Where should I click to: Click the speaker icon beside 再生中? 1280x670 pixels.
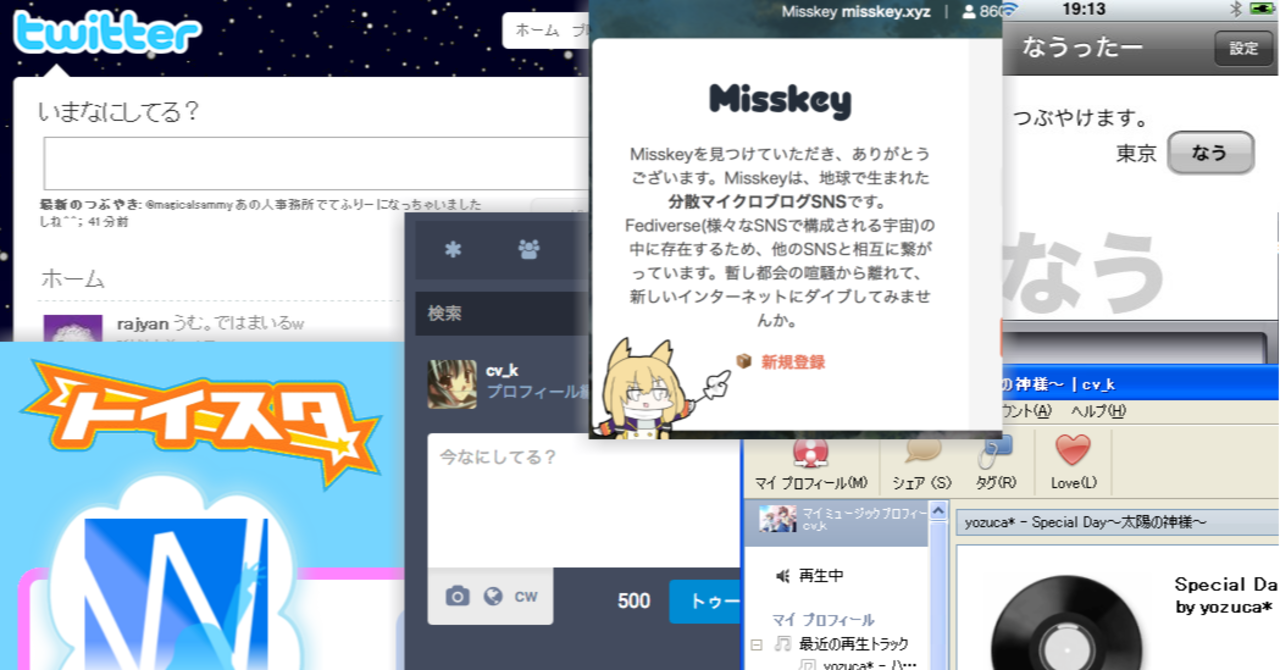(783, 576)
